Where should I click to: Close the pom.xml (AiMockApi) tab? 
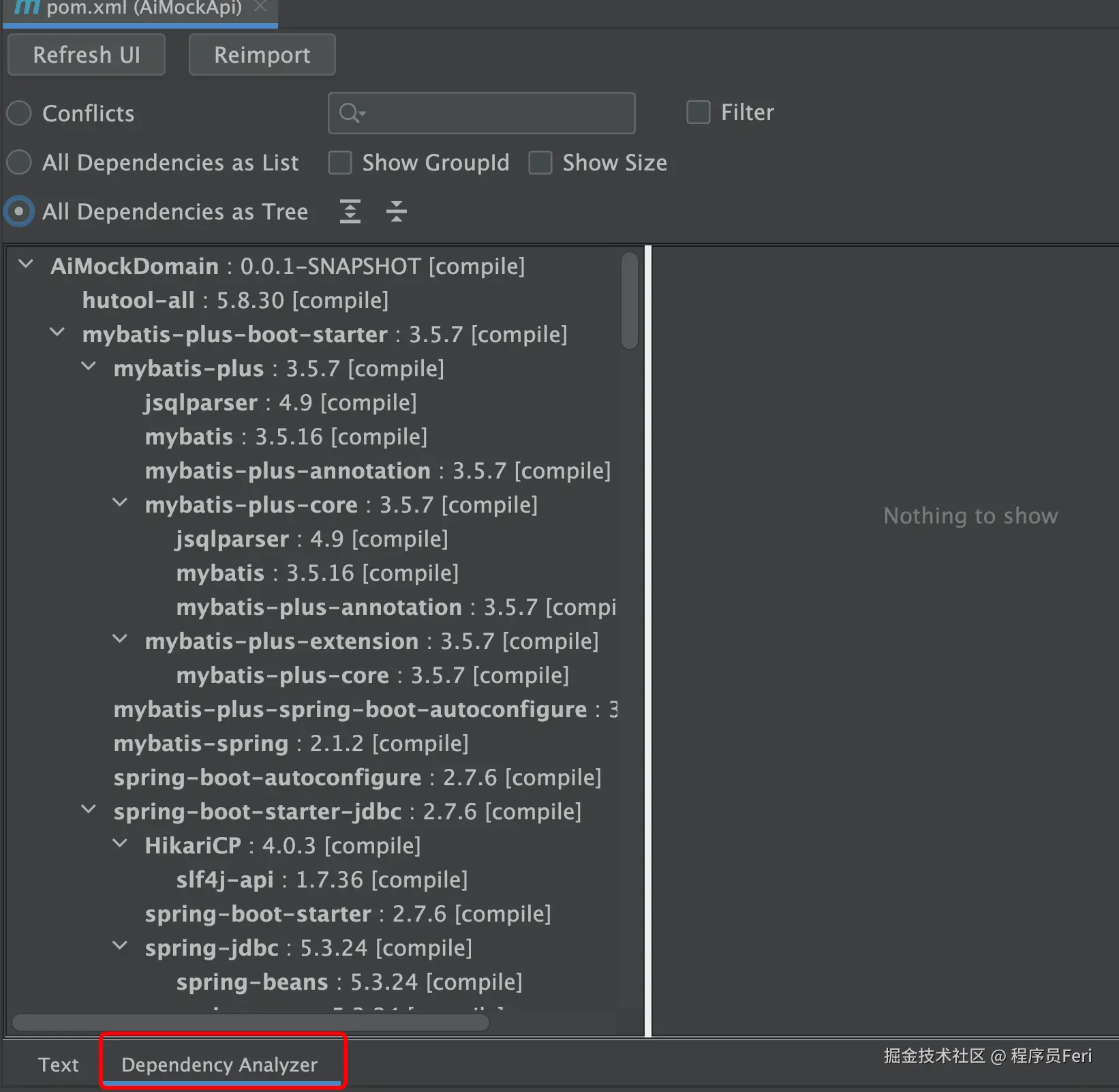[260, 7]
